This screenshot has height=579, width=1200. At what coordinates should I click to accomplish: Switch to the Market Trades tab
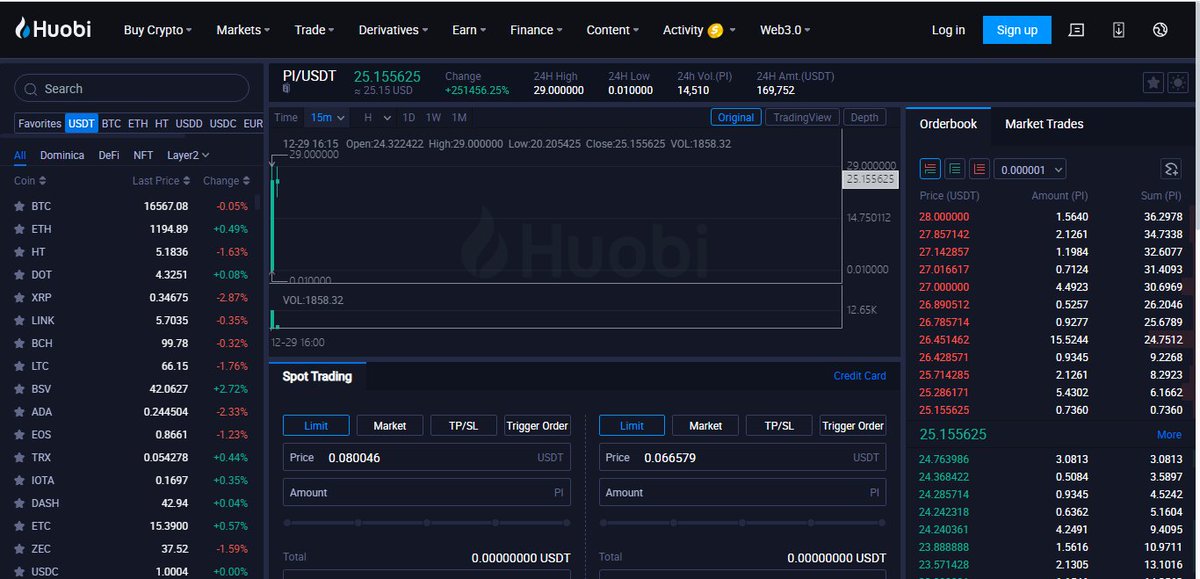(1044, 124)
